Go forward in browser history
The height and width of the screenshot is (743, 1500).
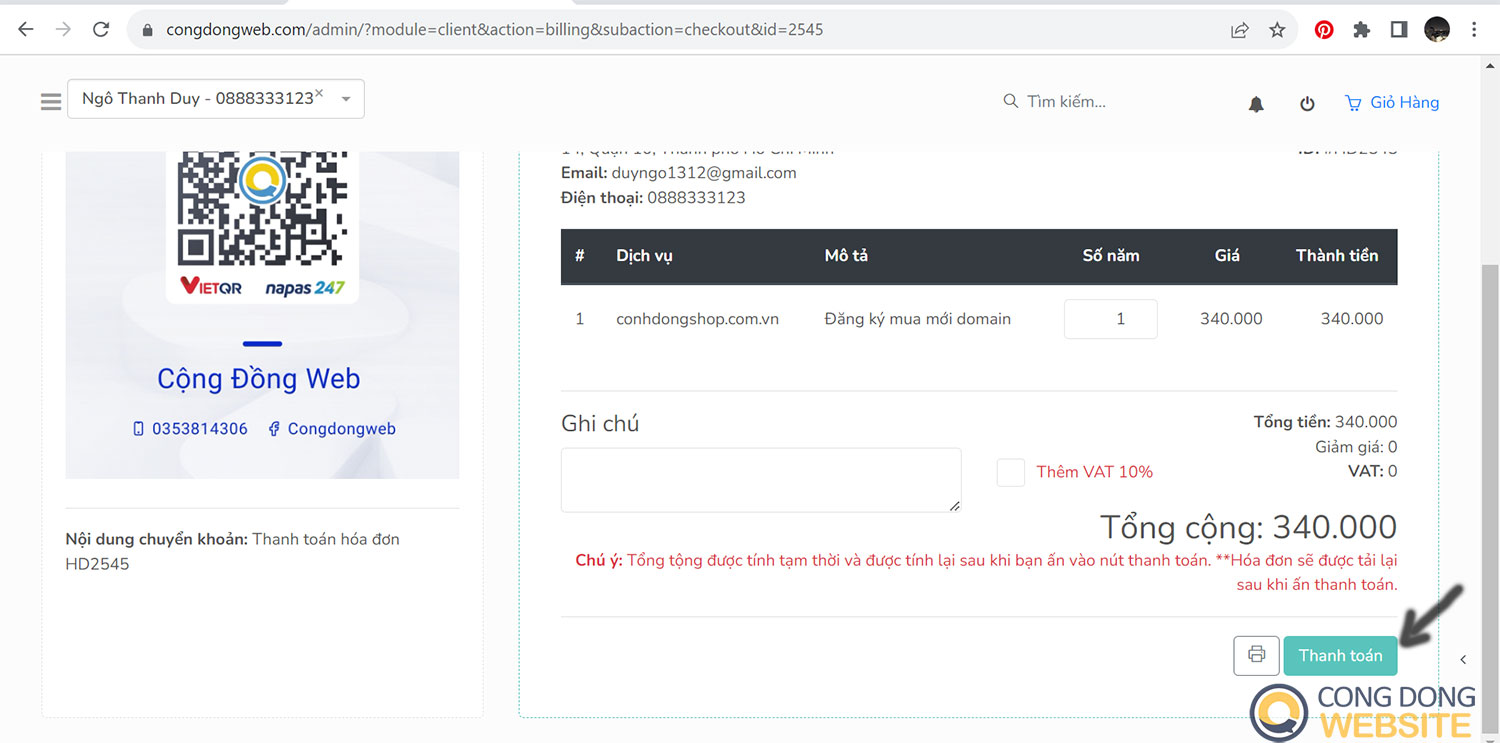(x=63, y=29)
